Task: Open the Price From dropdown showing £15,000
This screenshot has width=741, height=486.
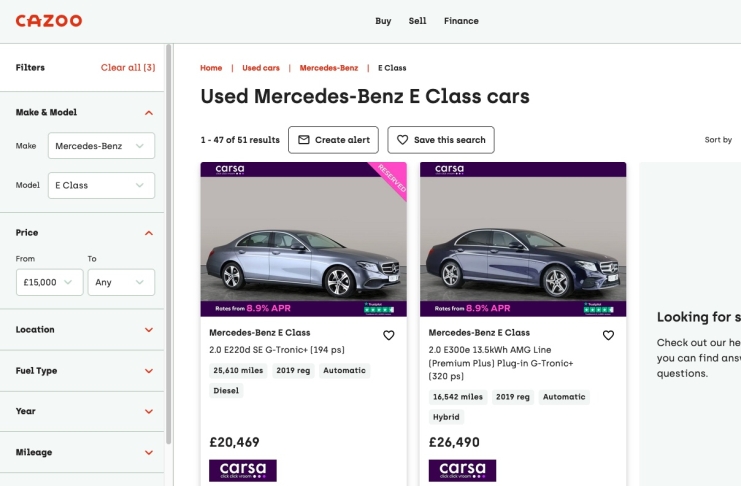Action: (50, 282)
